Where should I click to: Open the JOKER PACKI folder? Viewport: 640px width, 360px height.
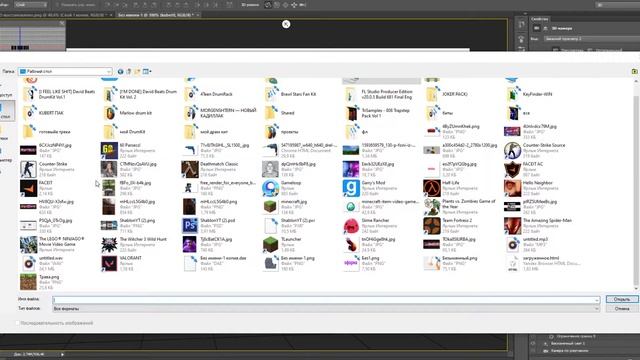446,94
